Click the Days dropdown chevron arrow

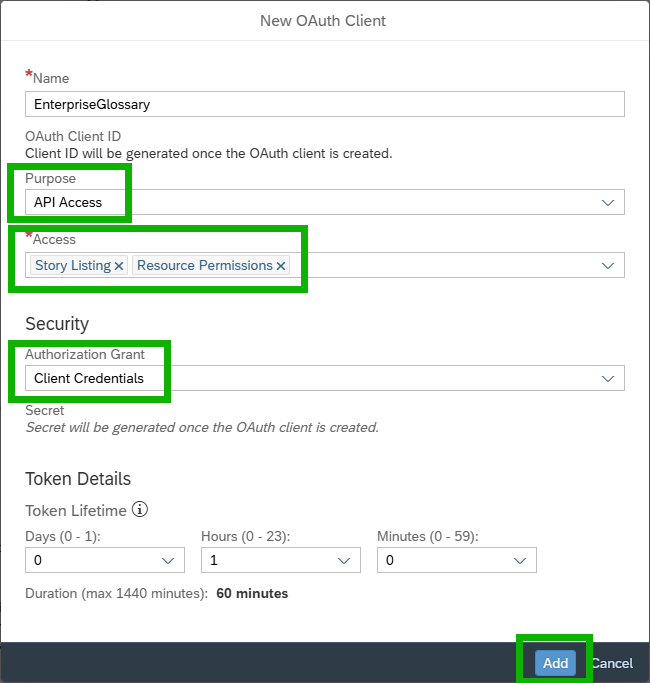coord(168,561)
